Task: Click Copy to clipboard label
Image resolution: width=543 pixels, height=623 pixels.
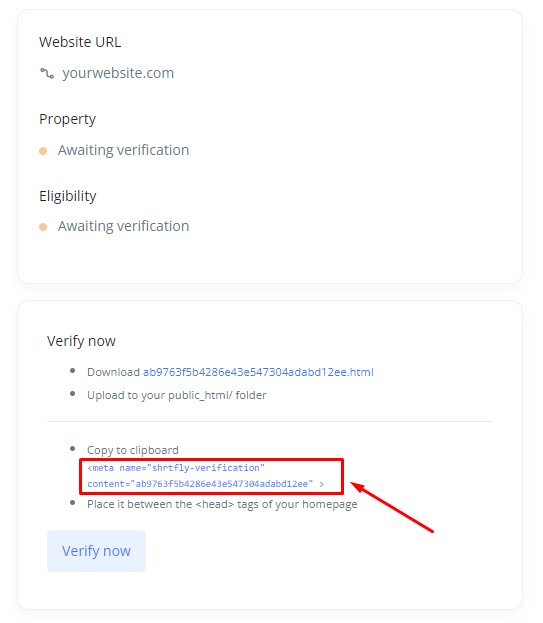Action: point(133,450)
